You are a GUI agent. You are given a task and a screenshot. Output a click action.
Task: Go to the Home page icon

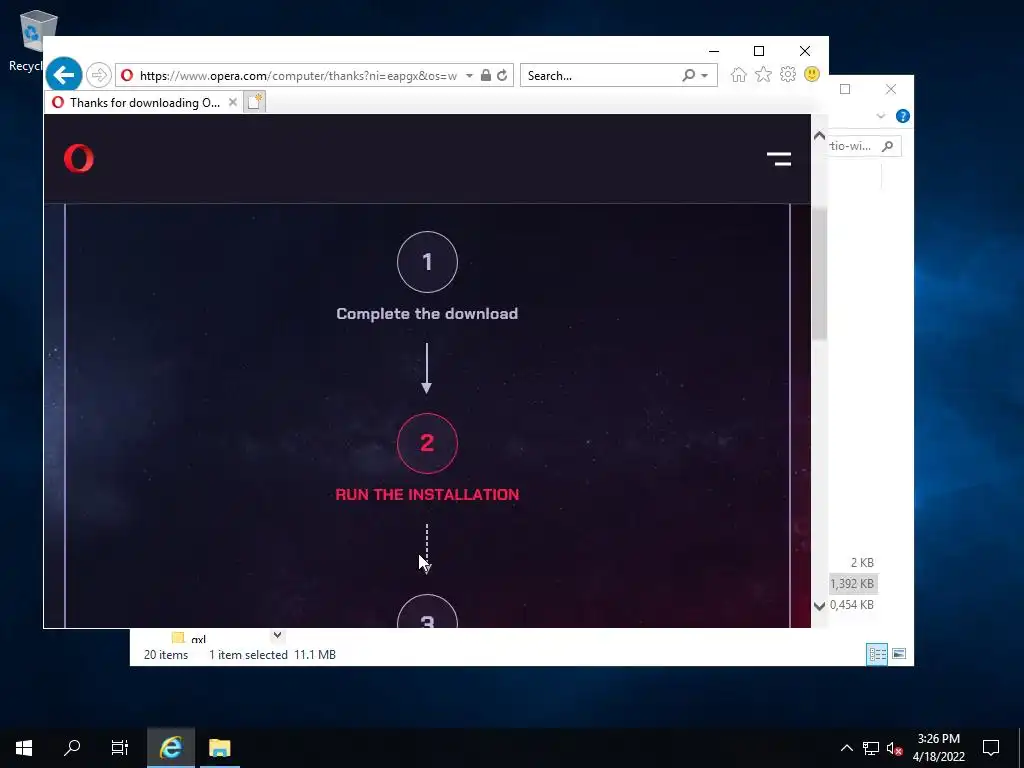pyautogui.click(x=739, y=74)
